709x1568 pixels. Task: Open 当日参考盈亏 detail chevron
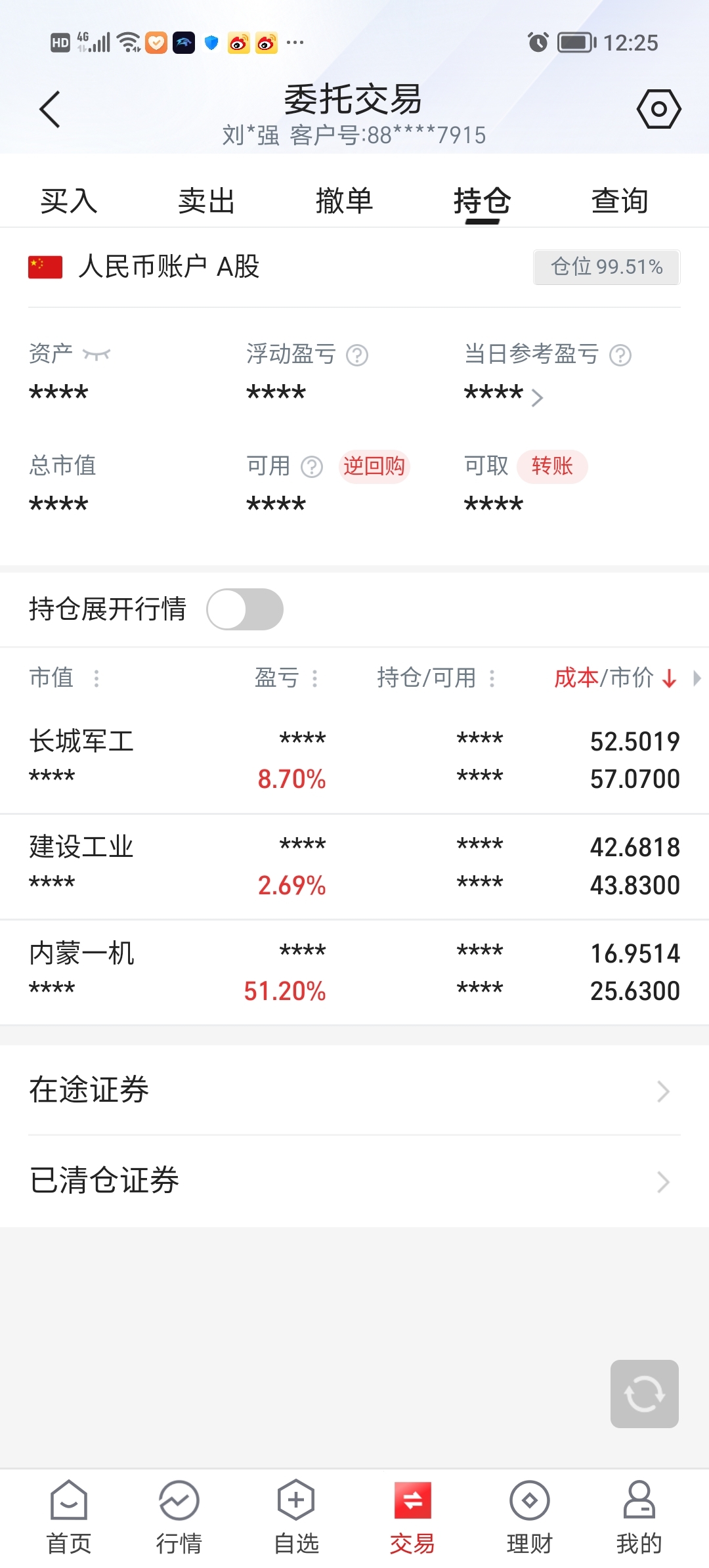537,397
